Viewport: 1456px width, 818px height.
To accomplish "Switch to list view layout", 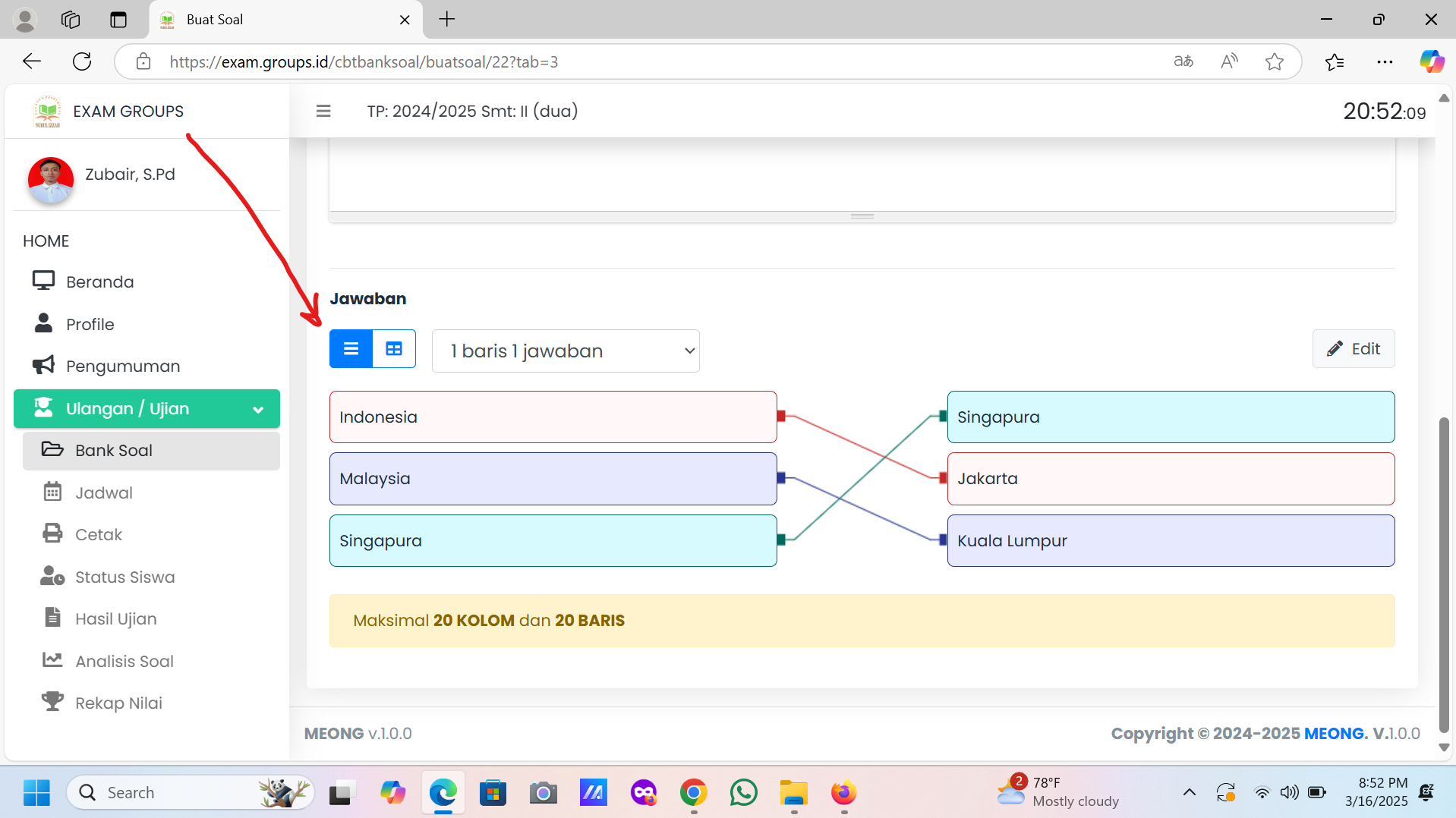I will (x=351, y=349).
